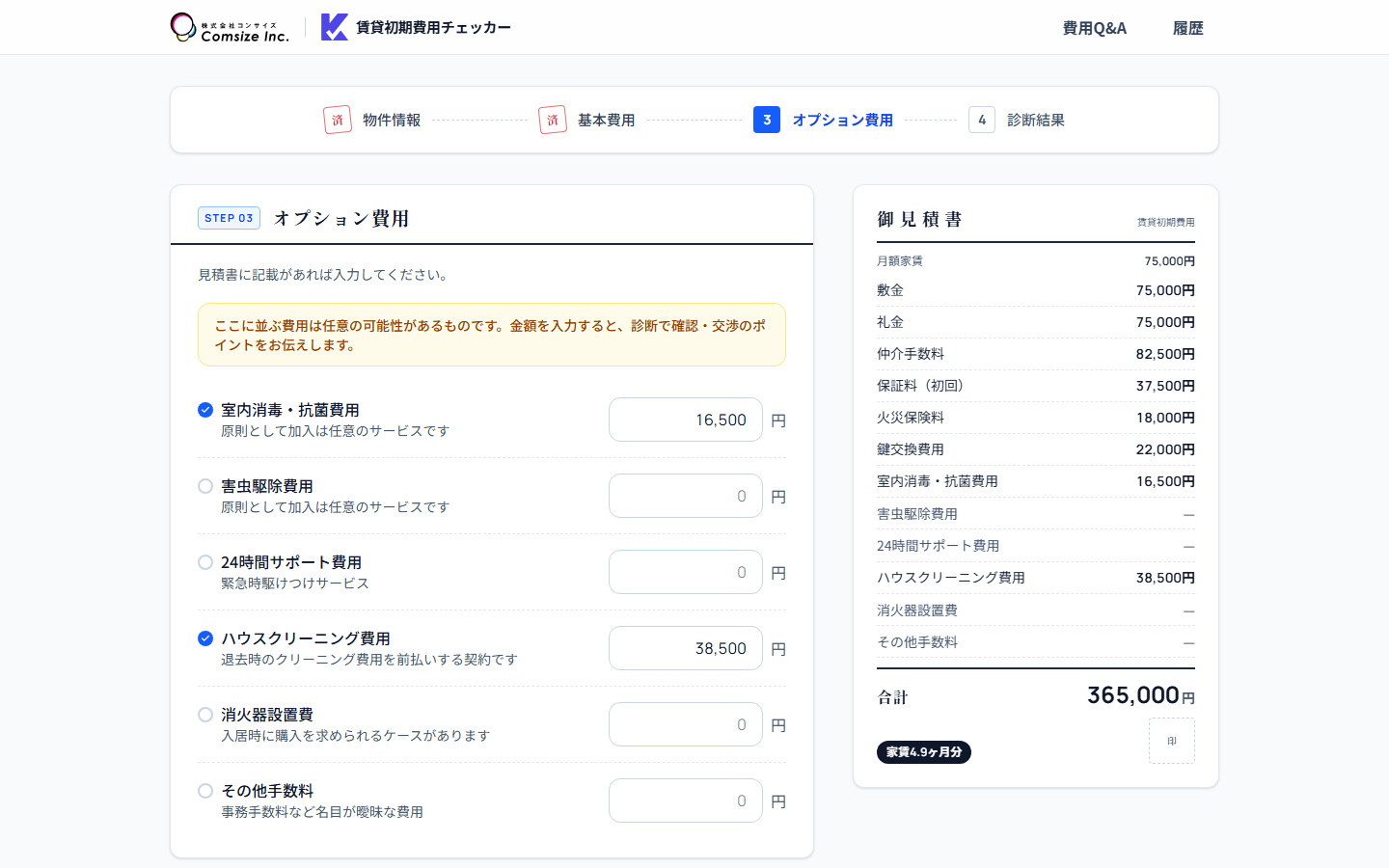Click the step 3 number badge
Image resolution: width=1389 pixels, height=868 pixels.
pyautogui.click(x=767, y=120)
